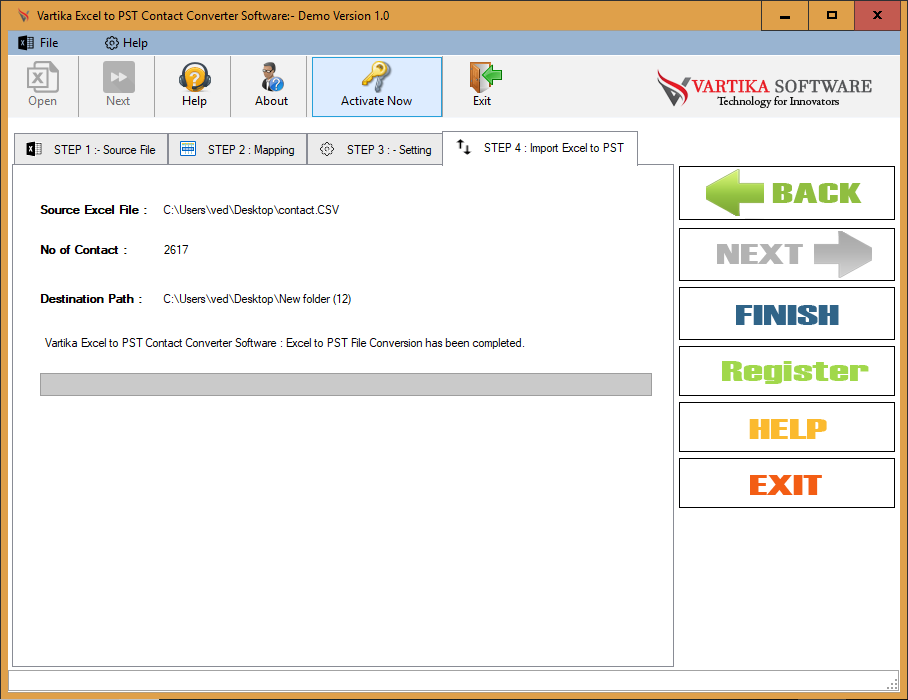Click the Destination Path label
The image size is (908, 700).
point(91,299)
